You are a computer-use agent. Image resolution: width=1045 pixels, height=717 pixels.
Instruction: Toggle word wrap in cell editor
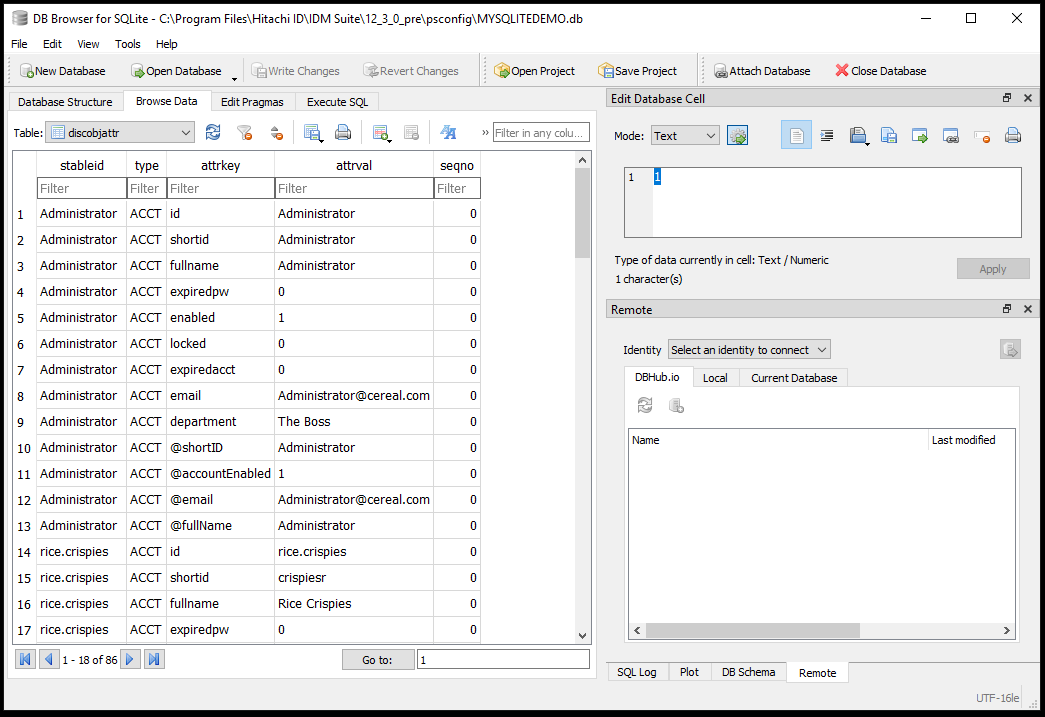click(796, 136)
